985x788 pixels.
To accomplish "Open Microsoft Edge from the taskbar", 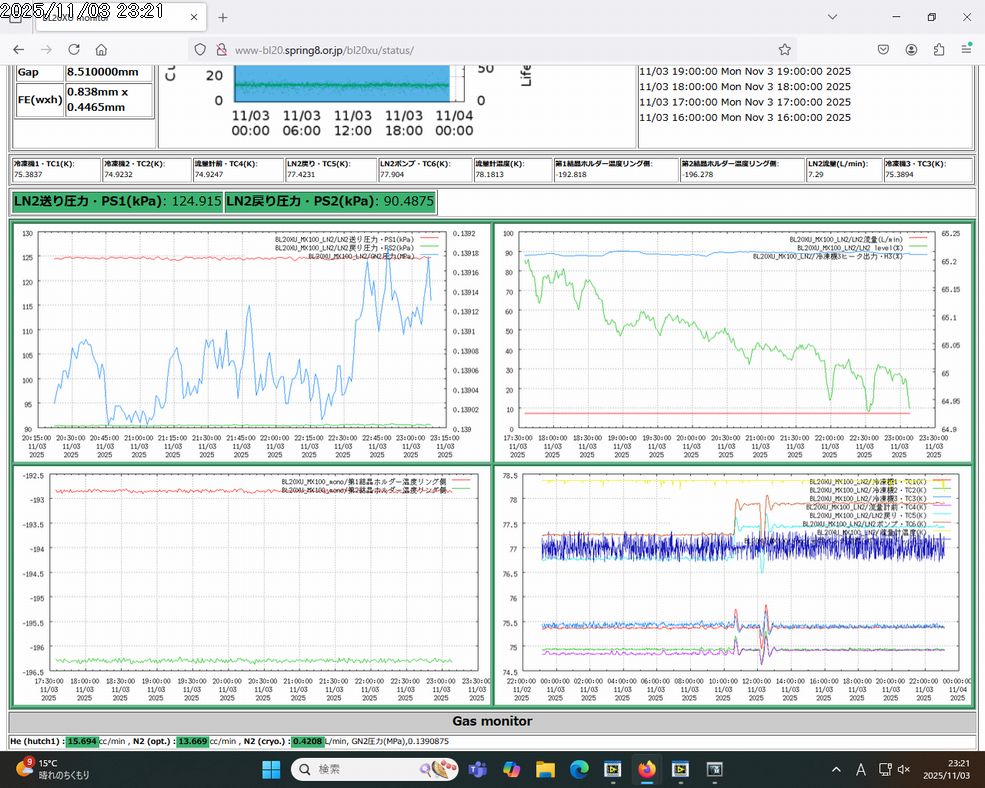I will pyautogui.click(x=579, y=769).
